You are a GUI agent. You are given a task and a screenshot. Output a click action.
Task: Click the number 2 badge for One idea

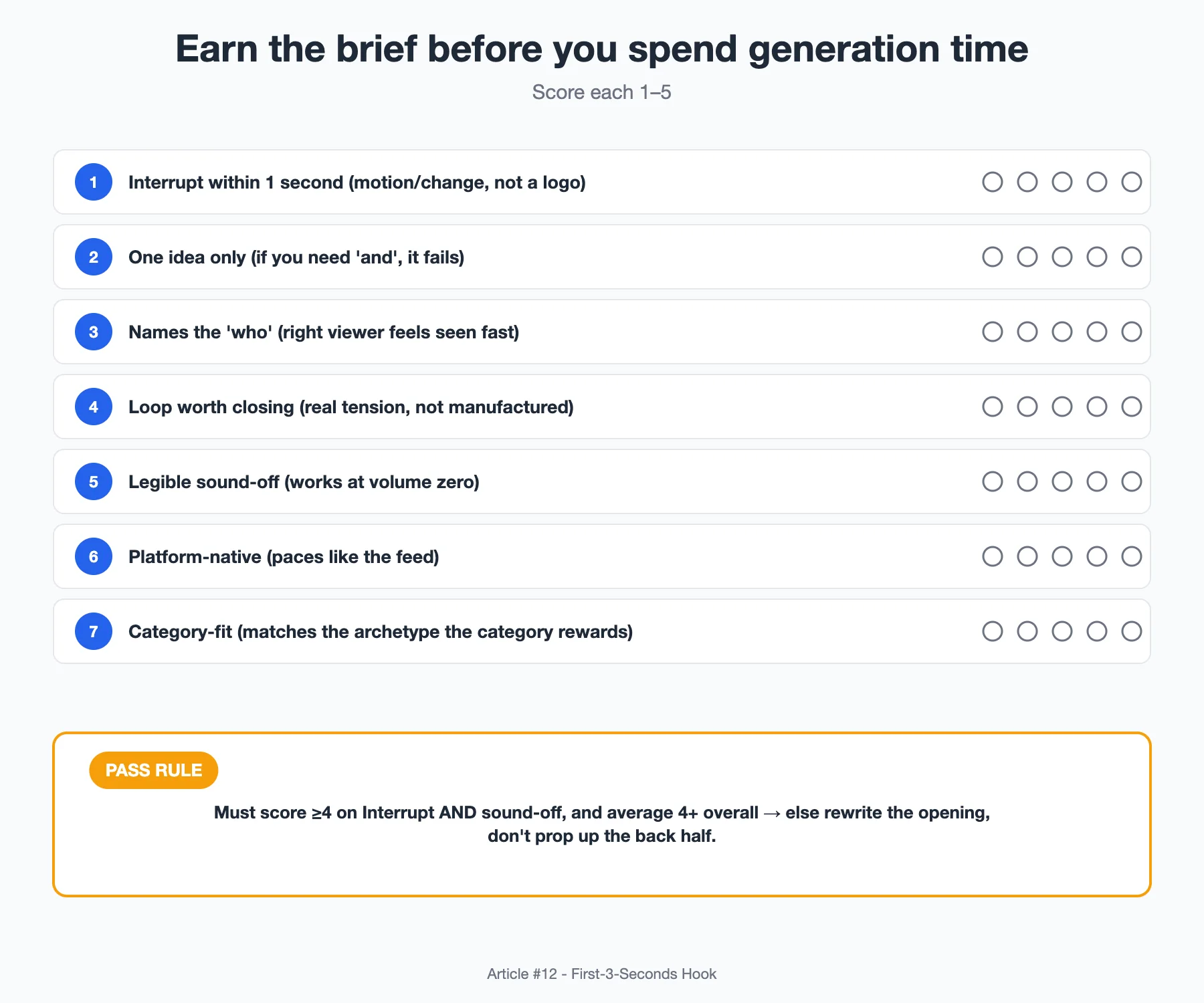tap(94, 257)
